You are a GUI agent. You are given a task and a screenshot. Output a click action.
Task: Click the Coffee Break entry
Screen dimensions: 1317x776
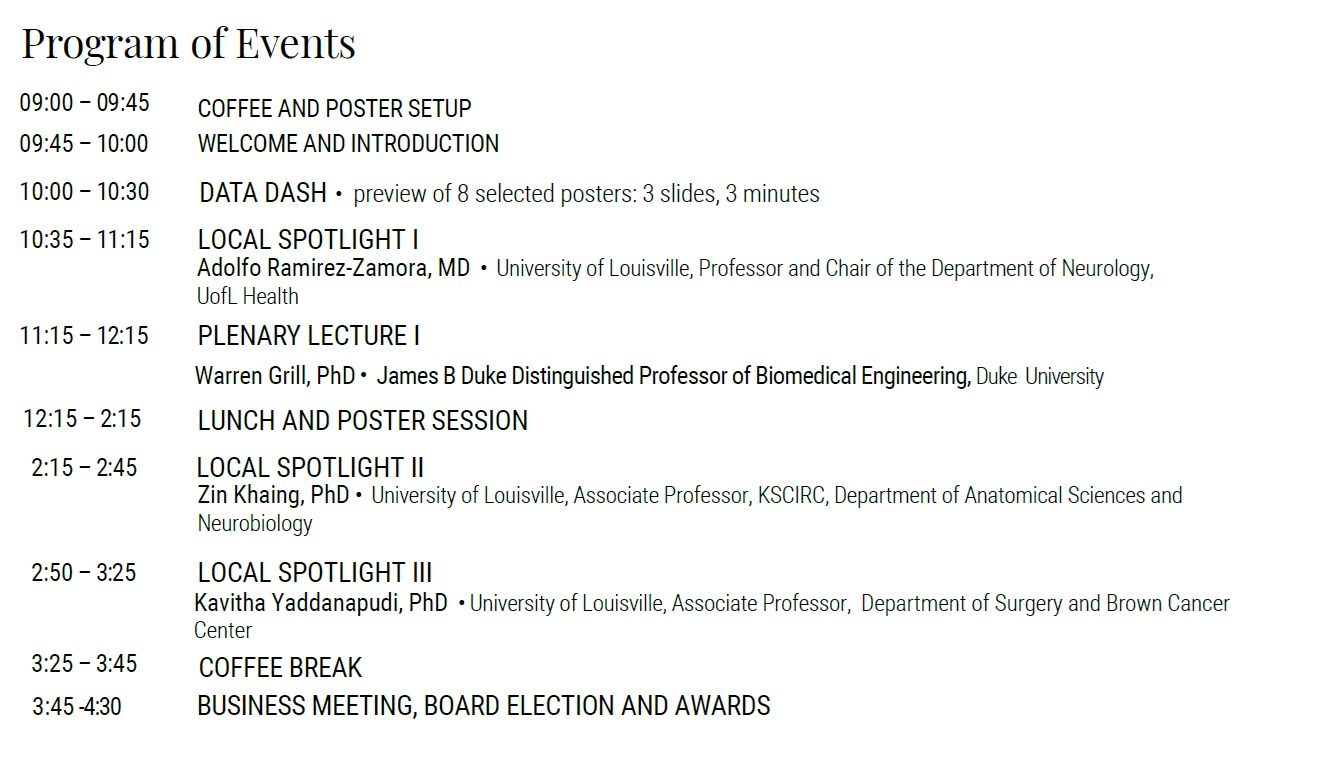280,668
